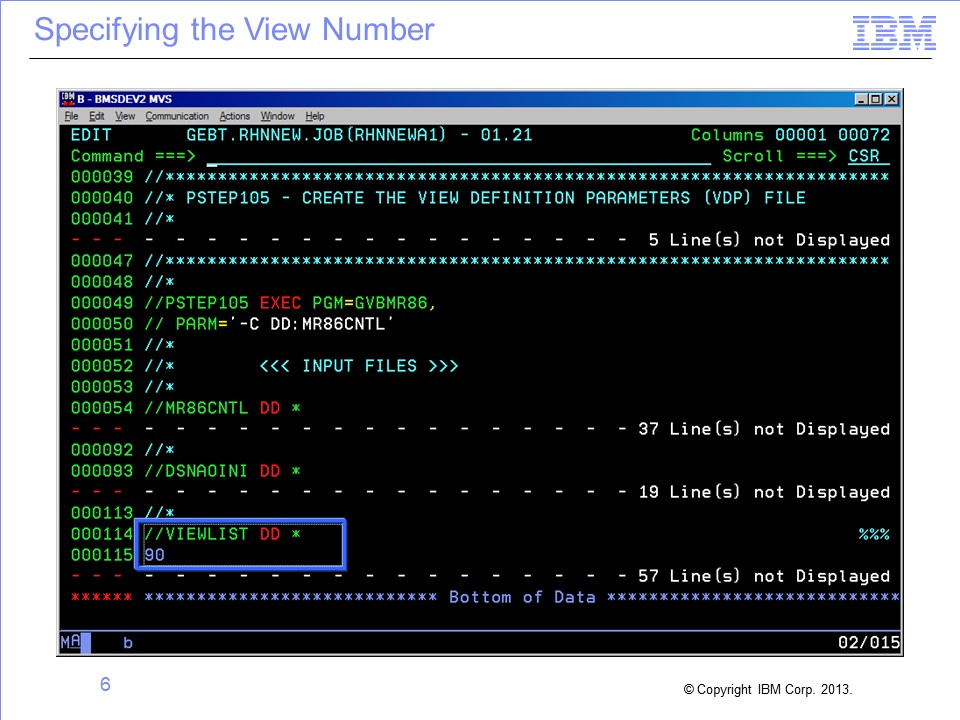Click line number 000039
This screenshot has width=960, height=720.
[102, 177]
